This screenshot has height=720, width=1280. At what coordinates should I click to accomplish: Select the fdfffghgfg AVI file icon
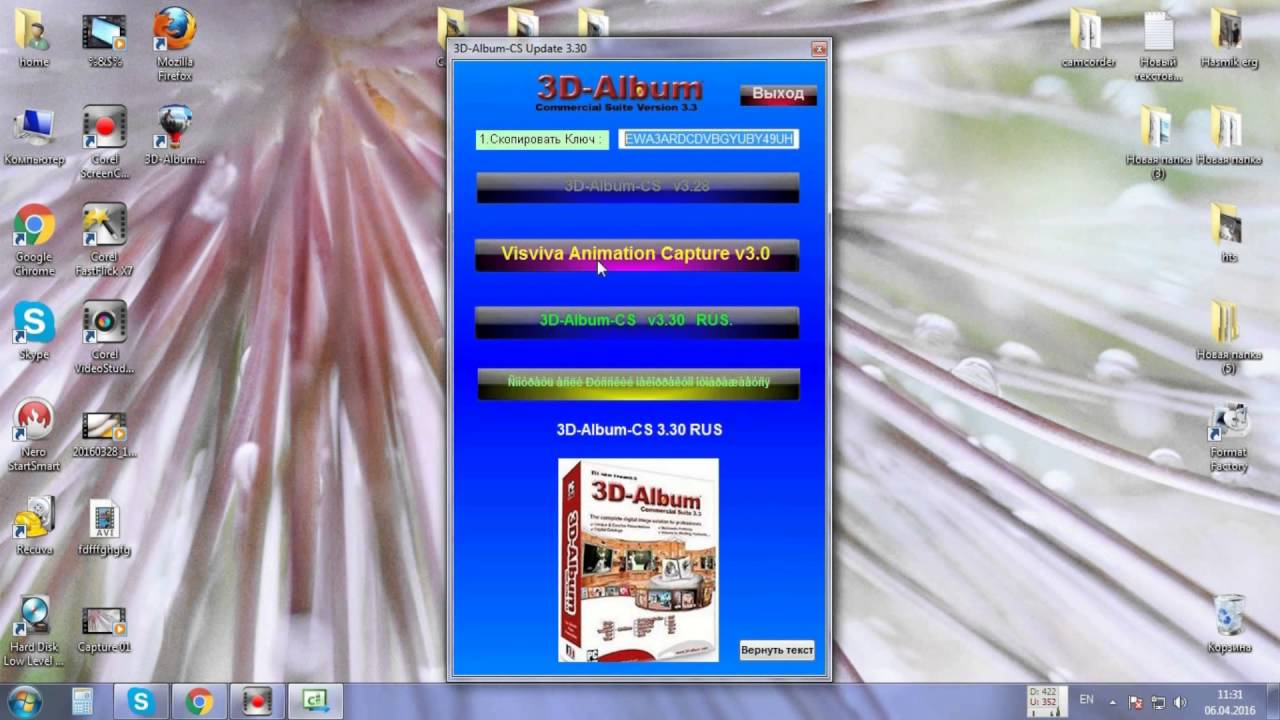pos(104,526)
